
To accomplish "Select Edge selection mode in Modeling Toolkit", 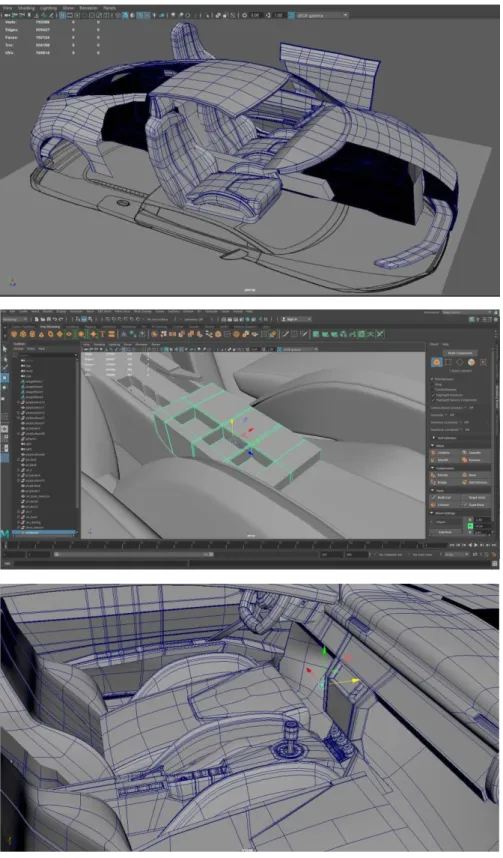I will point(460,362).
